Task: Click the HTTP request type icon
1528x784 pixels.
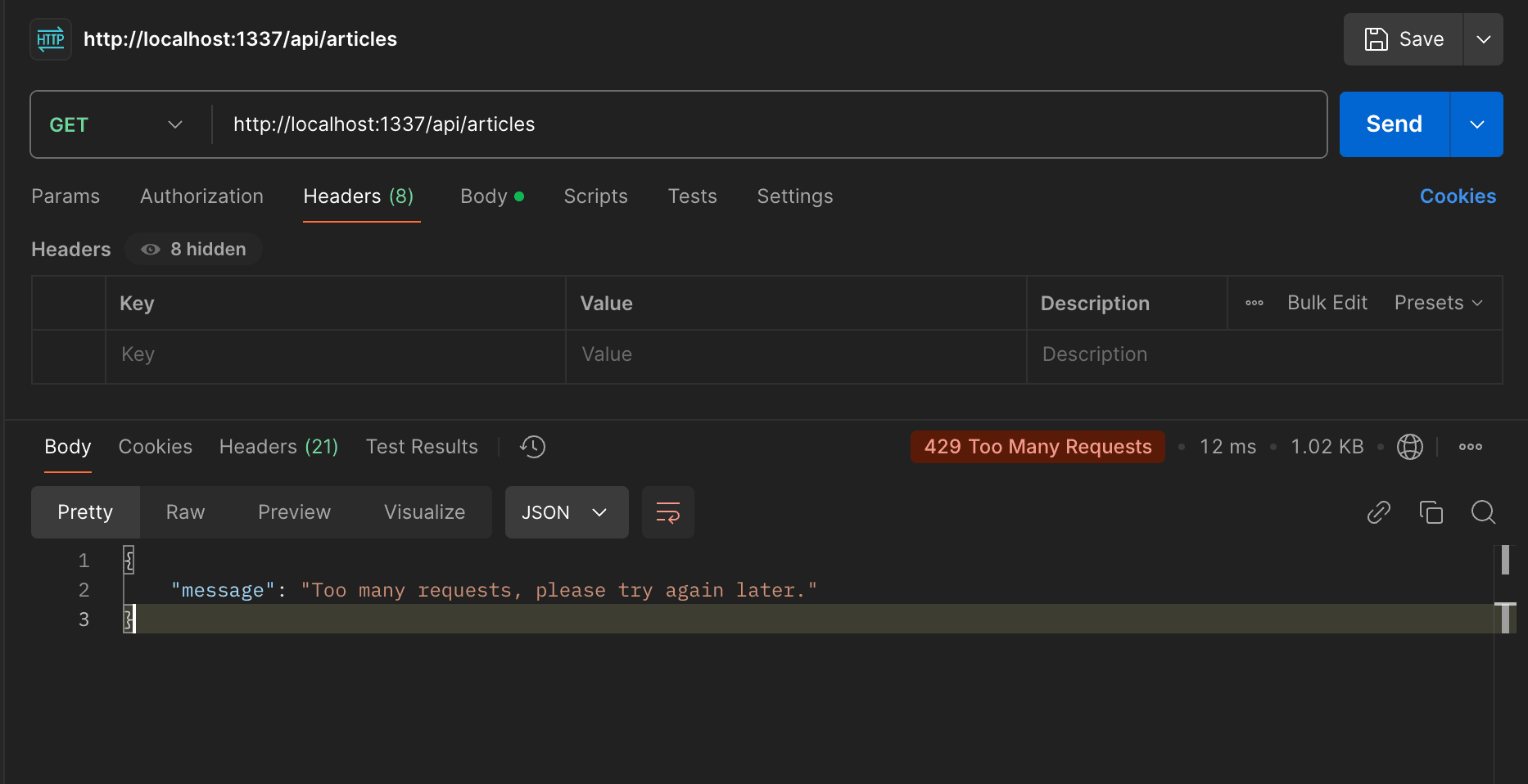Action: 51,39
